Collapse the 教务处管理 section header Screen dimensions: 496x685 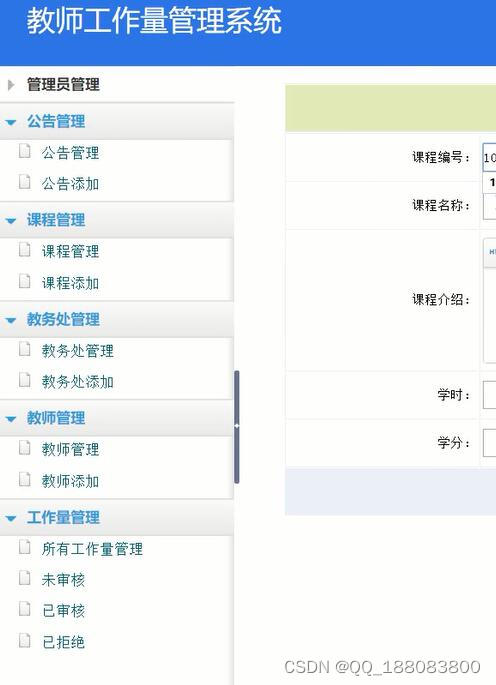point(117,319)
